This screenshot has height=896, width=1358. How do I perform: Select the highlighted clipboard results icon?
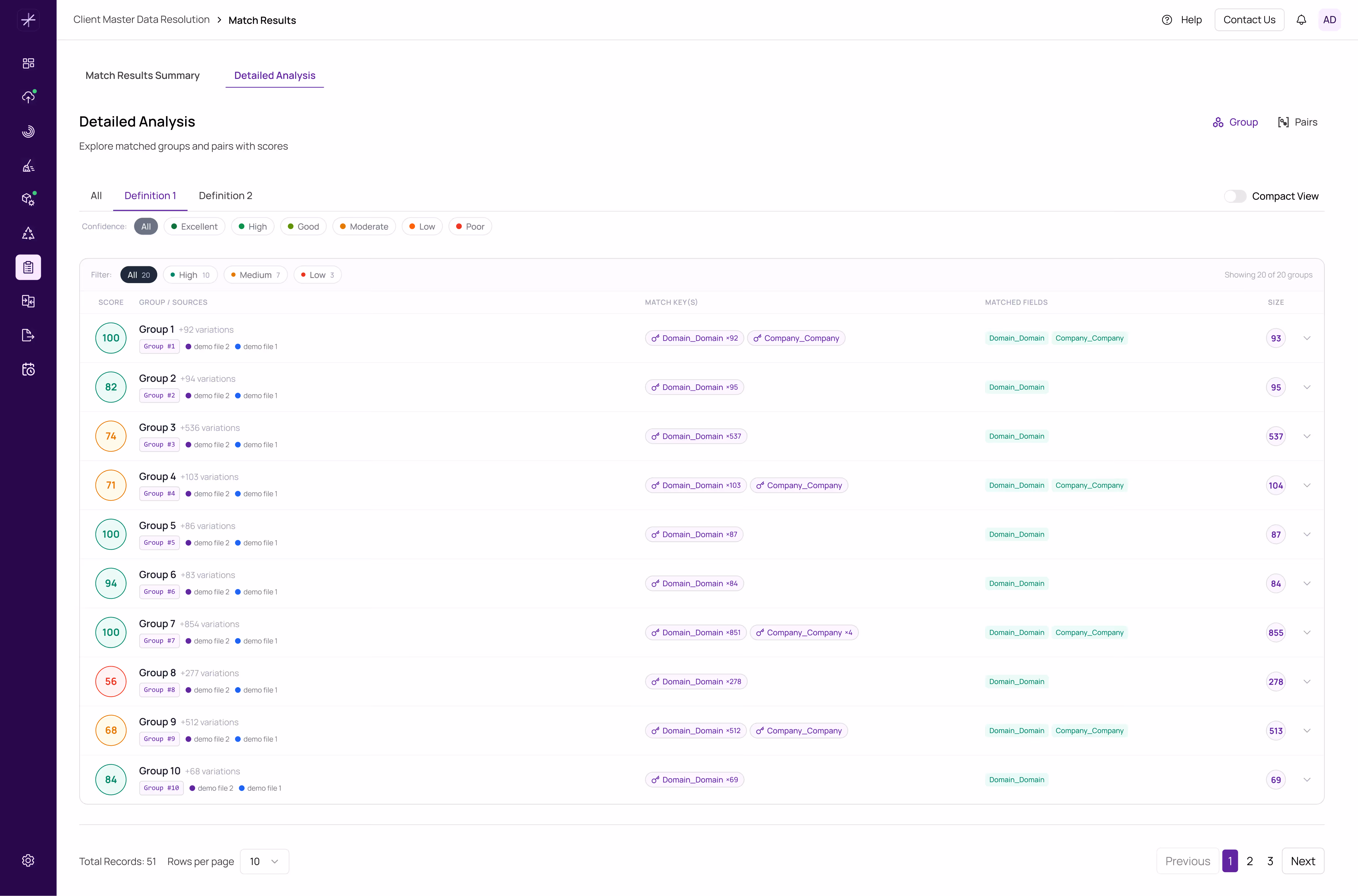[28, 267]
